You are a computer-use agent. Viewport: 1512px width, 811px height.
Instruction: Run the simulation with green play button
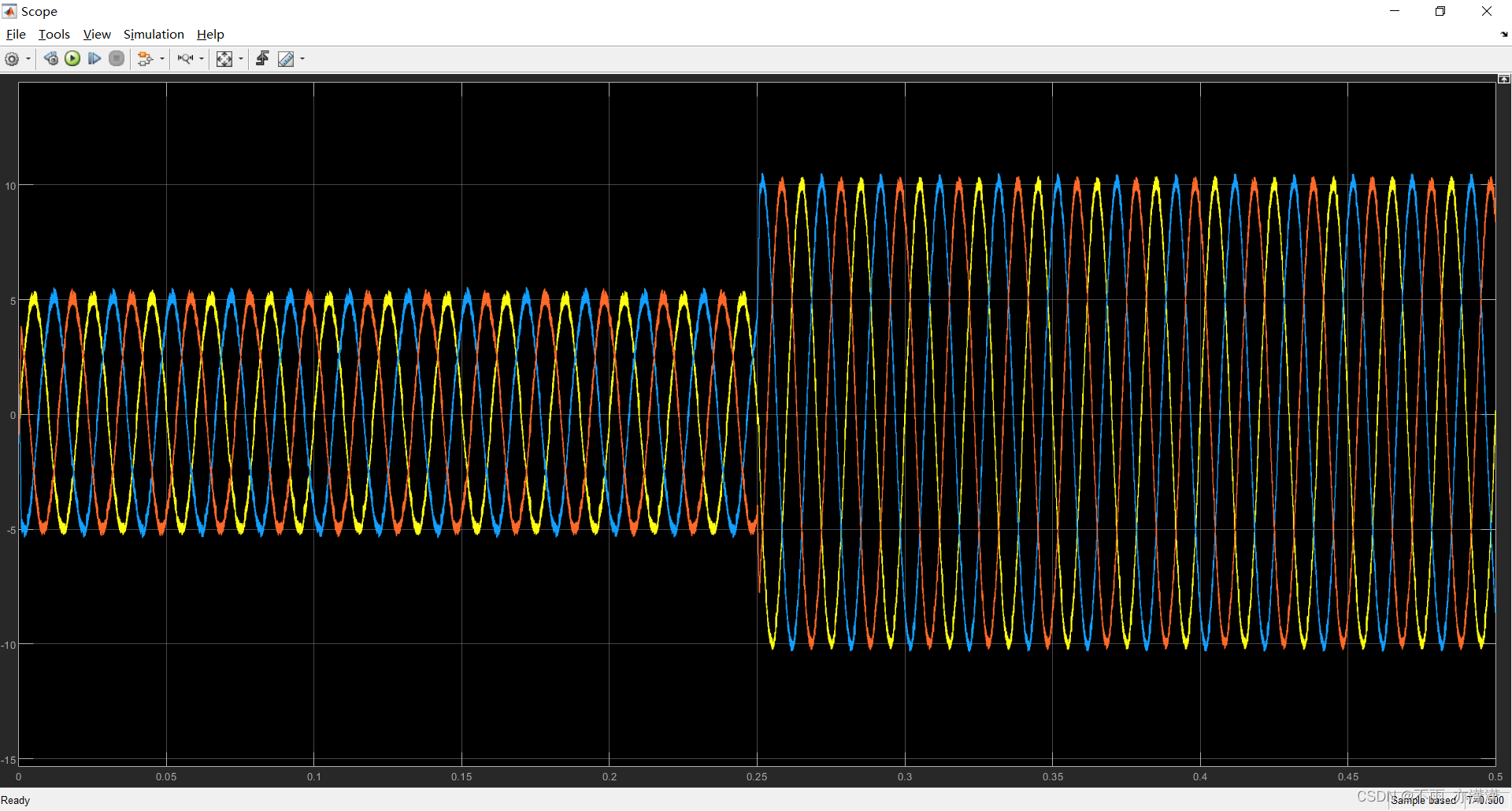coord(72,59)
